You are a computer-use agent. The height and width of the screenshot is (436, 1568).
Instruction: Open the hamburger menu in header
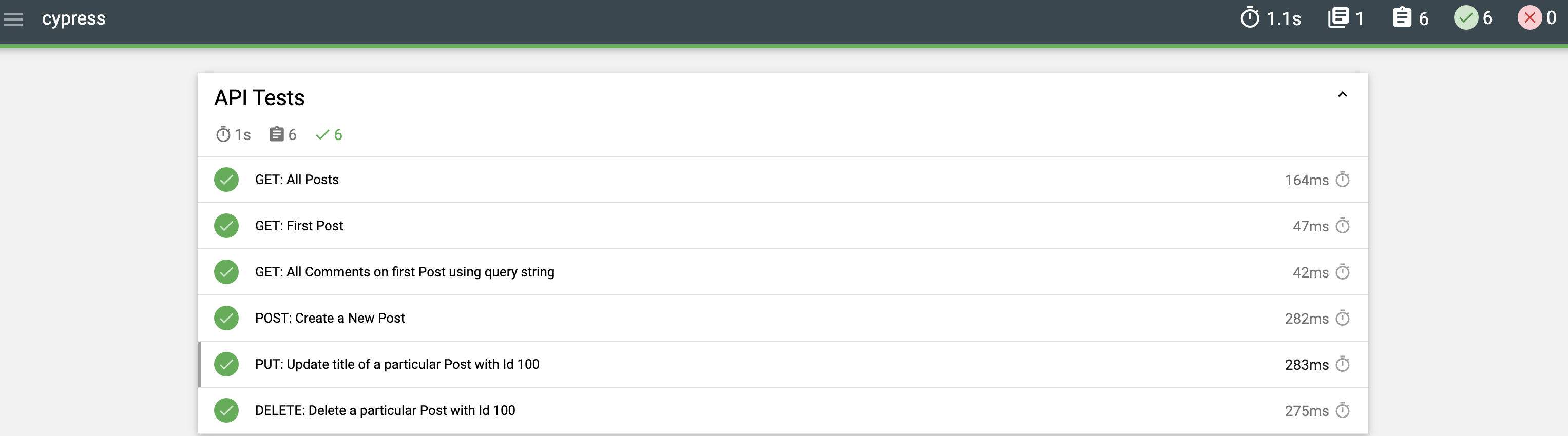(x=13, y=19)
